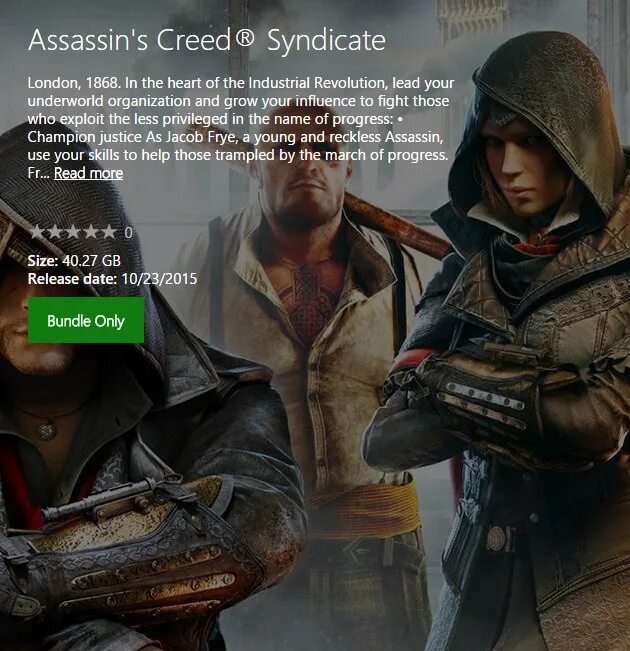Screen dimensions: 630x651
Task: Select the first rating star
Action: point(37,232)
